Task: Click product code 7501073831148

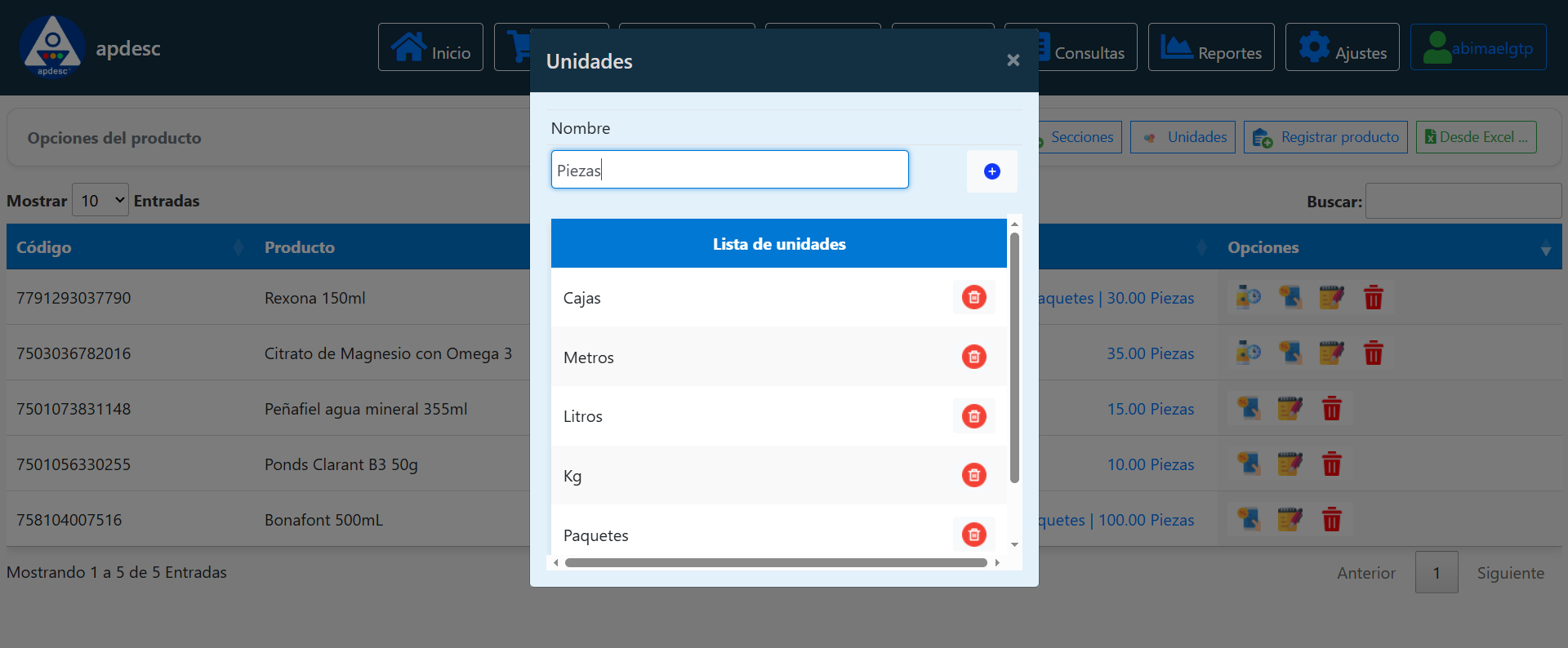Action: point(73,409)
